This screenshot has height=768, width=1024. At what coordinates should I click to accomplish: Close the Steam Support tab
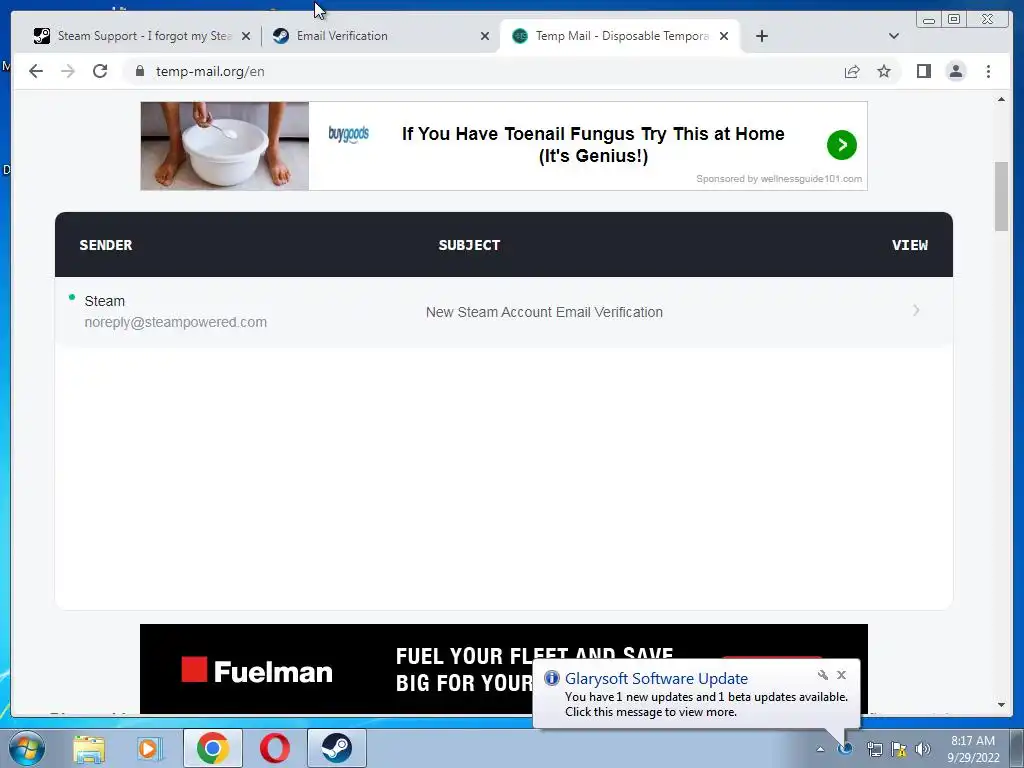pyautogui.click(x=246, y=37)
